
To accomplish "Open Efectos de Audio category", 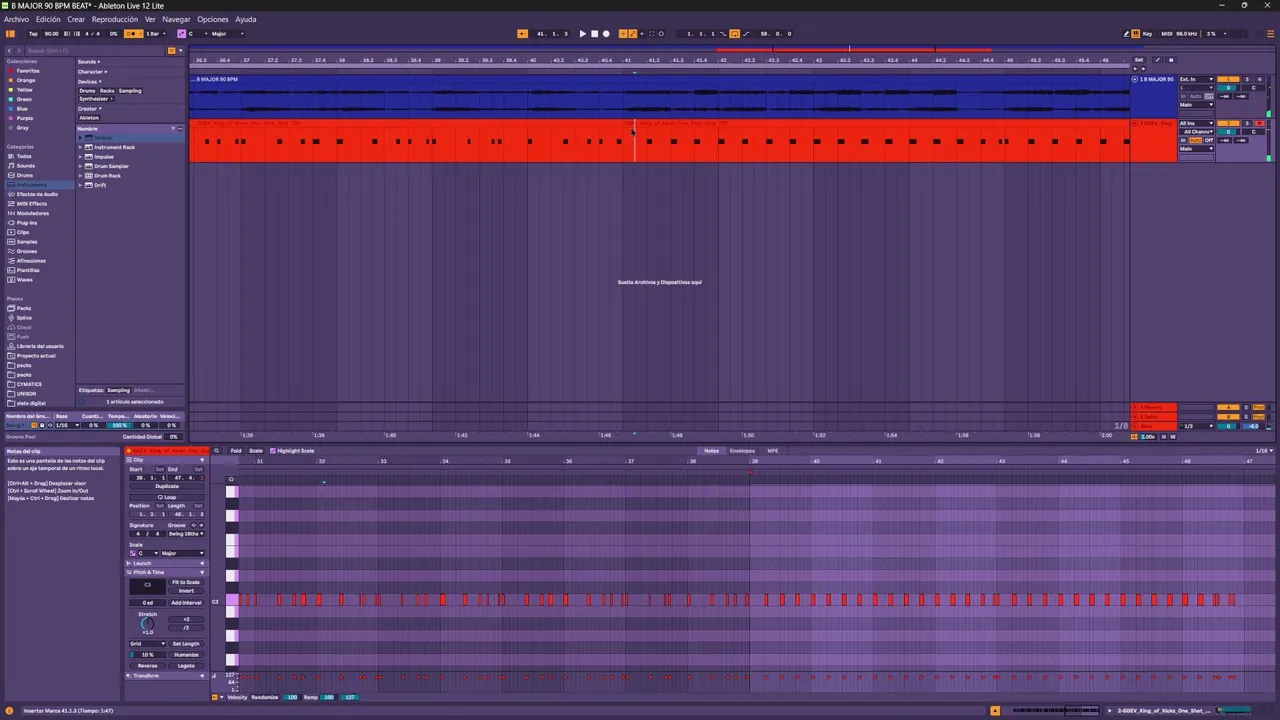I will pyautogui.click(x=37, y=194).
